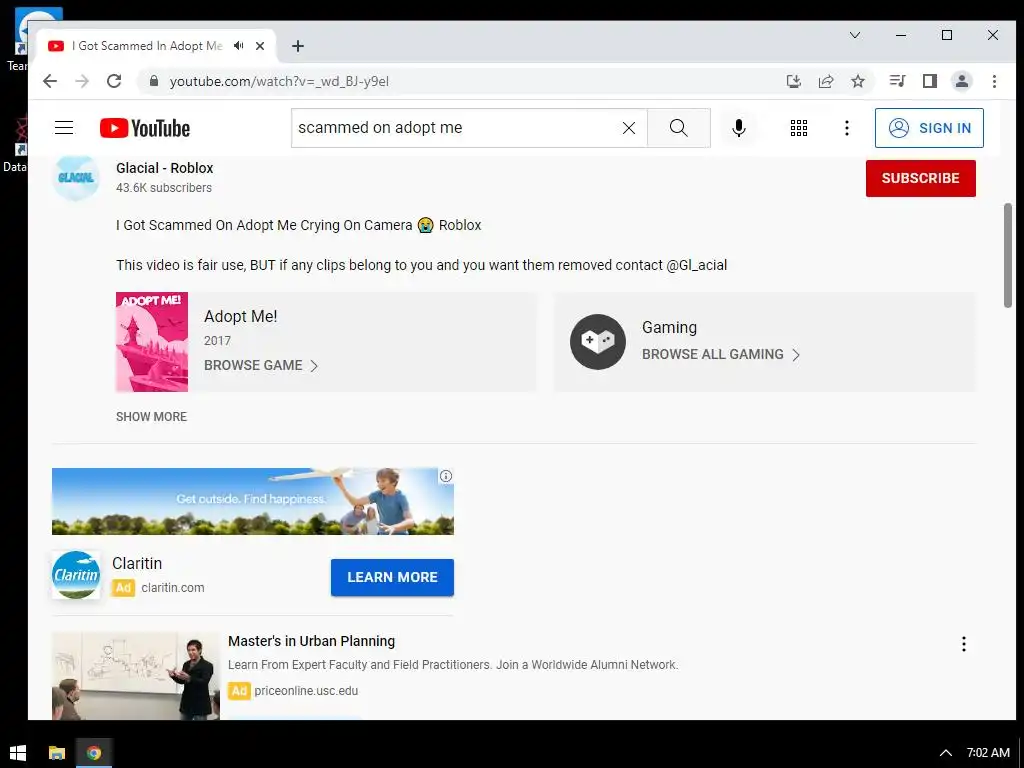The height and width of the screenshot is (768, 1024).
Task: Open the YouTube apps grid icon
Action: tap(799, 128)
